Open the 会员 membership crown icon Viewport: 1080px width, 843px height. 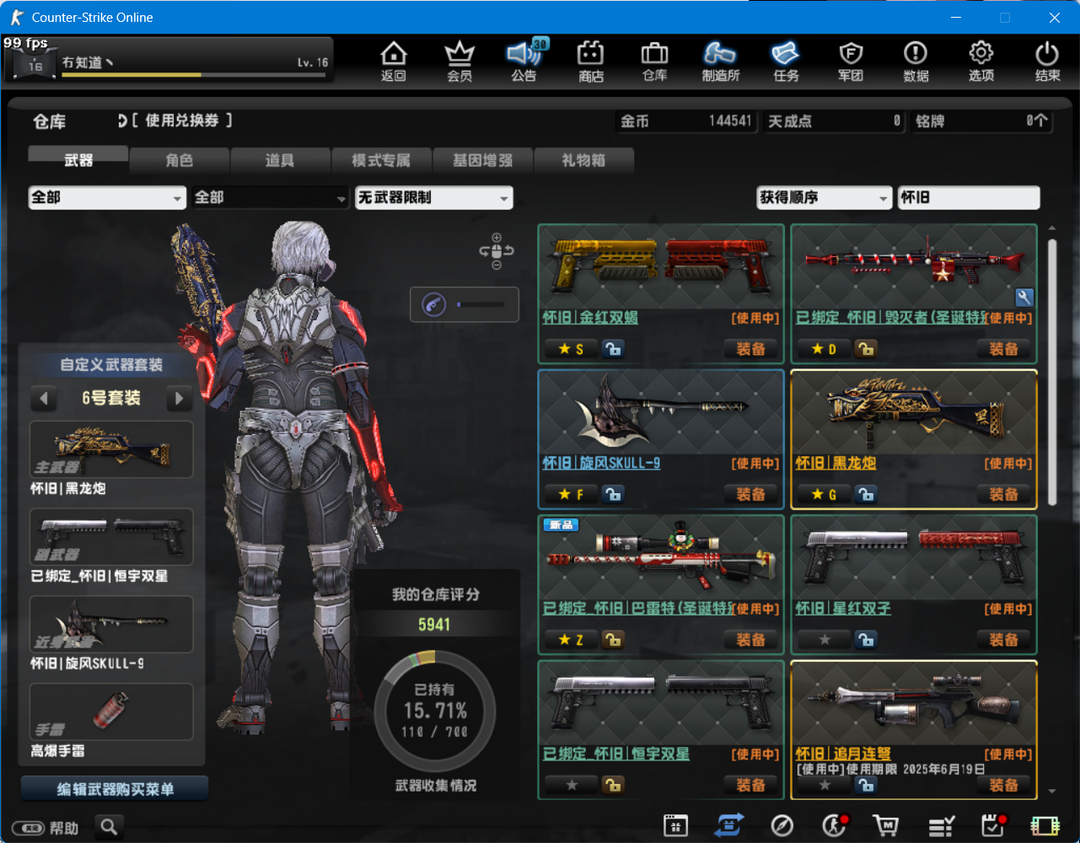(459, 61)
